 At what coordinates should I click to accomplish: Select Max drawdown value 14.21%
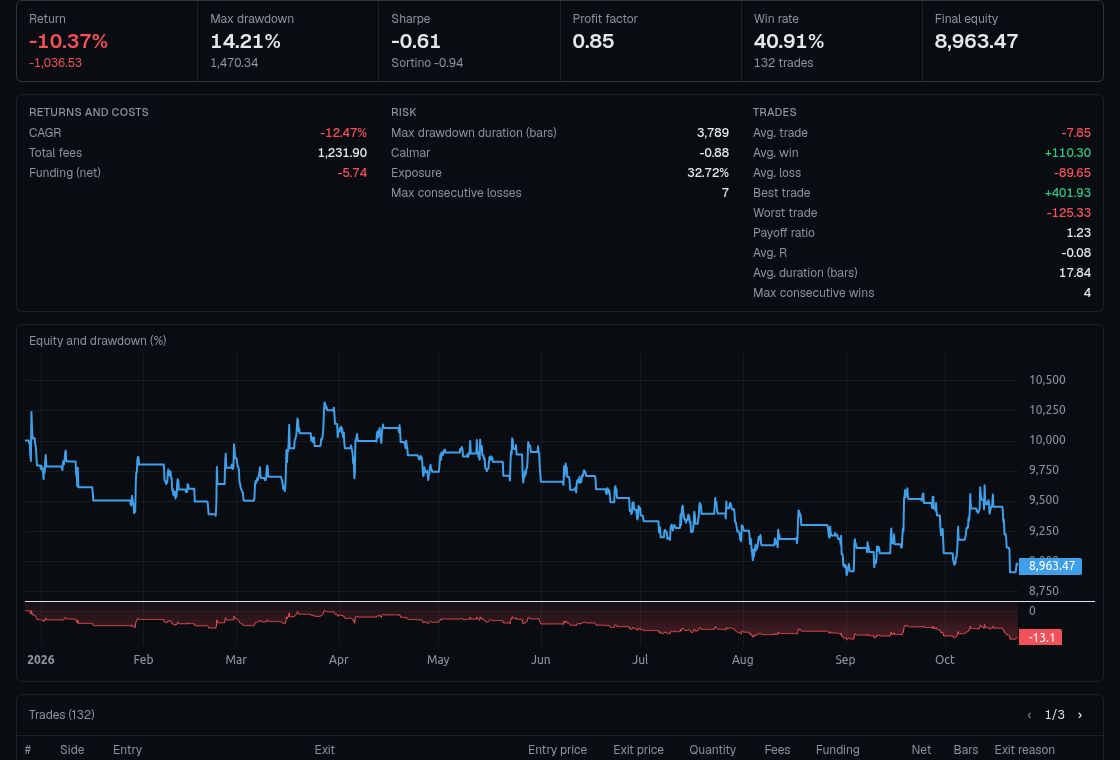[x=245, y=41]
